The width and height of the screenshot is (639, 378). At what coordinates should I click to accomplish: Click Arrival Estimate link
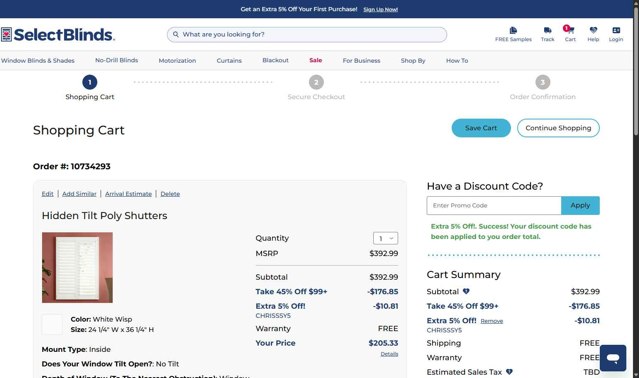click(128, 194)
